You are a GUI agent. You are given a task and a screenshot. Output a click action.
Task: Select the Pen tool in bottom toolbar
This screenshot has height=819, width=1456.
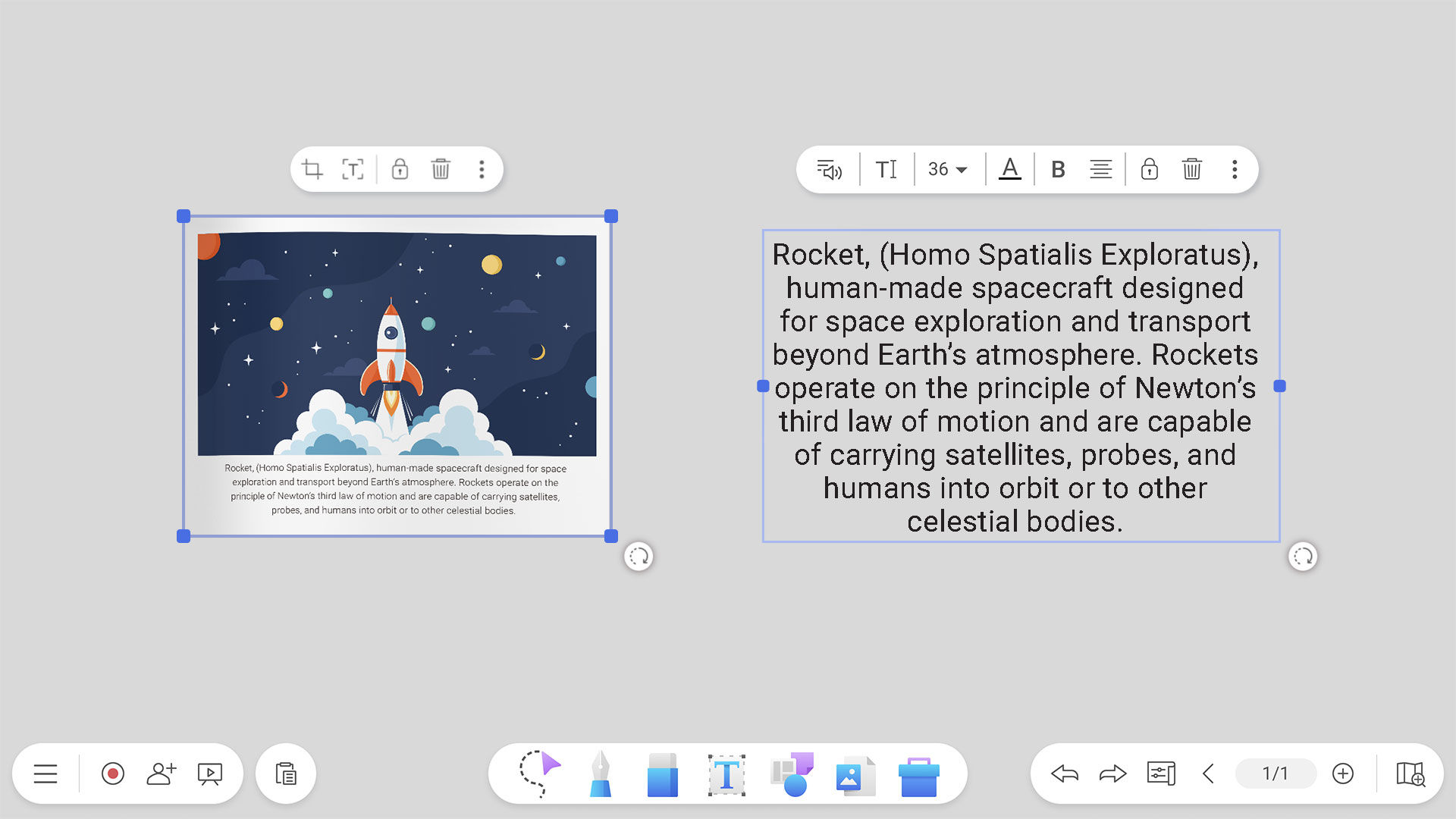tap(601, 773)
